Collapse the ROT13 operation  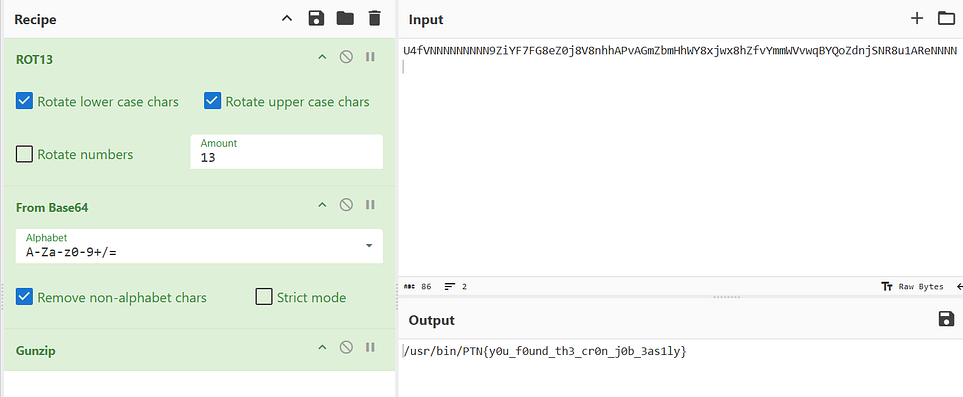(322, 57)
